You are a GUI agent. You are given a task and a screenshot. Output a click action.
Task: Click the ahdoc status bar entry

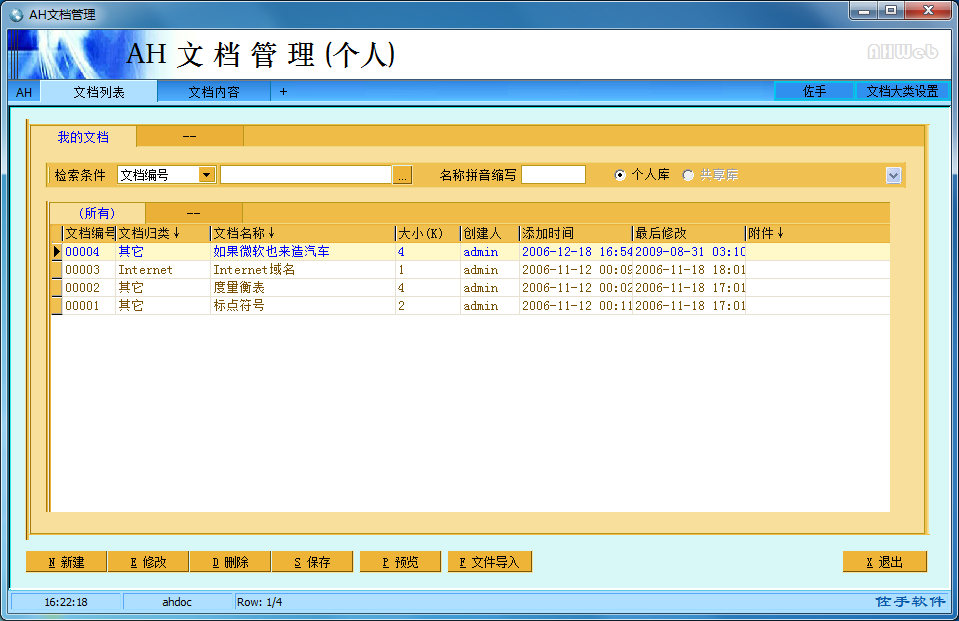coord(177,602)
